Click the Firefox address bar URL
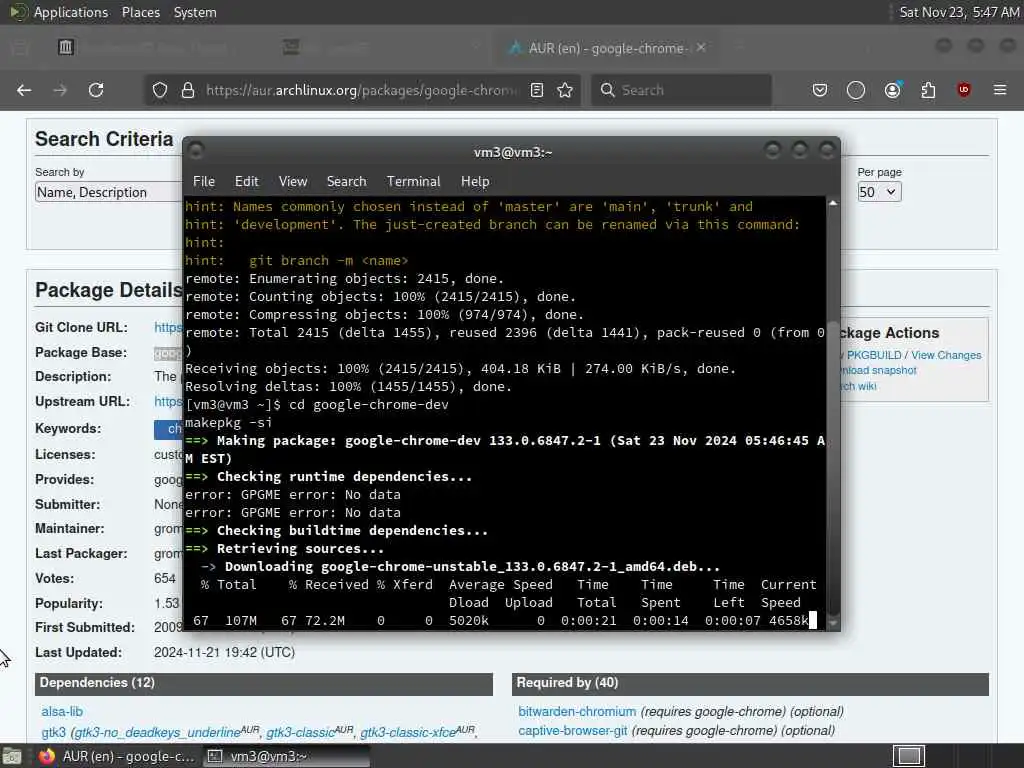Viewport: 1024px width, 768px height. pyautogui.click(x=361, y=90)
